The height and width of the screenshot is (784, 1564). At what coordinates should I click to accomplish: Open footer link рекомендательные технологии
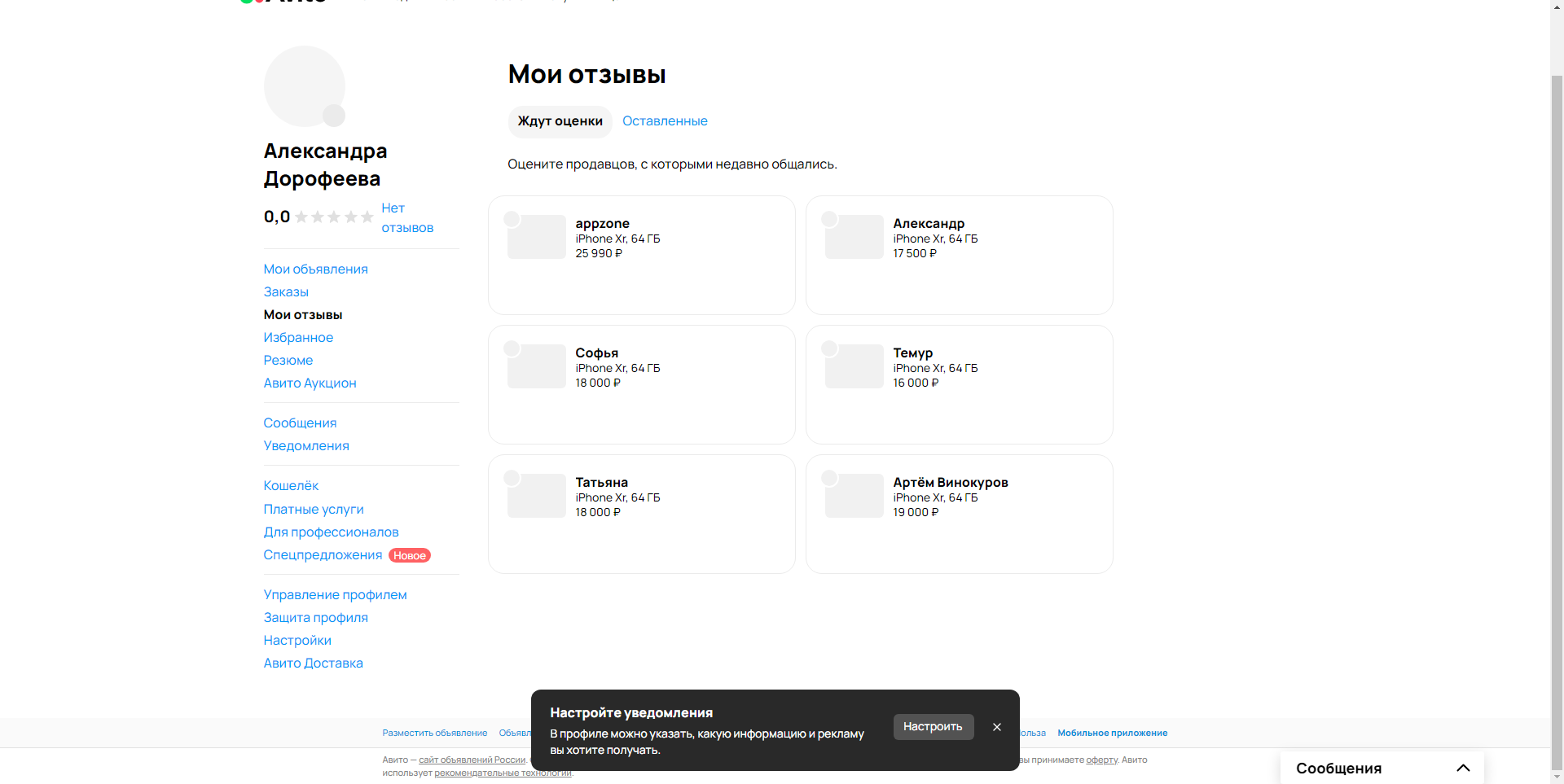coord(503,773)
